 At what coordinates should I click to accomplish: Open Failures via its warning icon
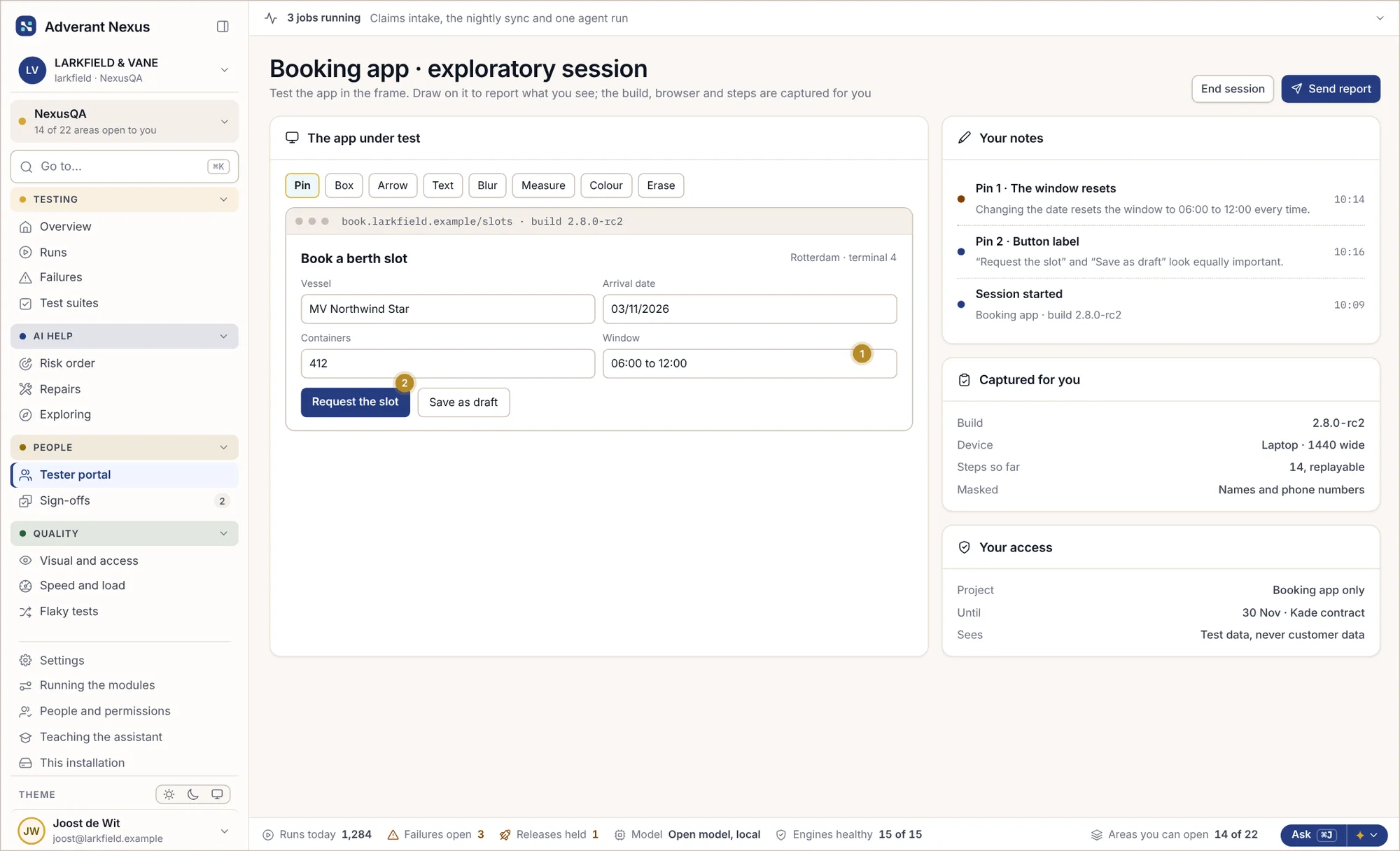click(26, 278)
